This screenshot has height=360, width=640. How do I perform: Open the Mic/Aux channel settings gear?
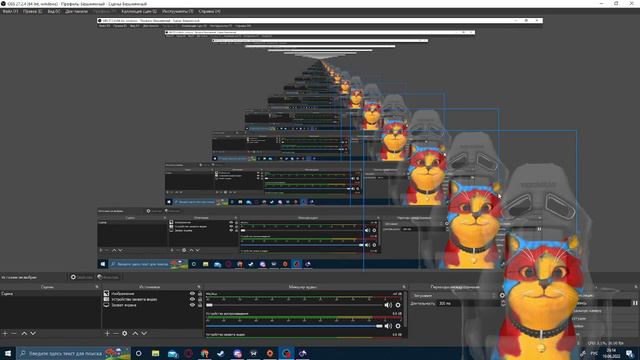(x=398, y=305)
